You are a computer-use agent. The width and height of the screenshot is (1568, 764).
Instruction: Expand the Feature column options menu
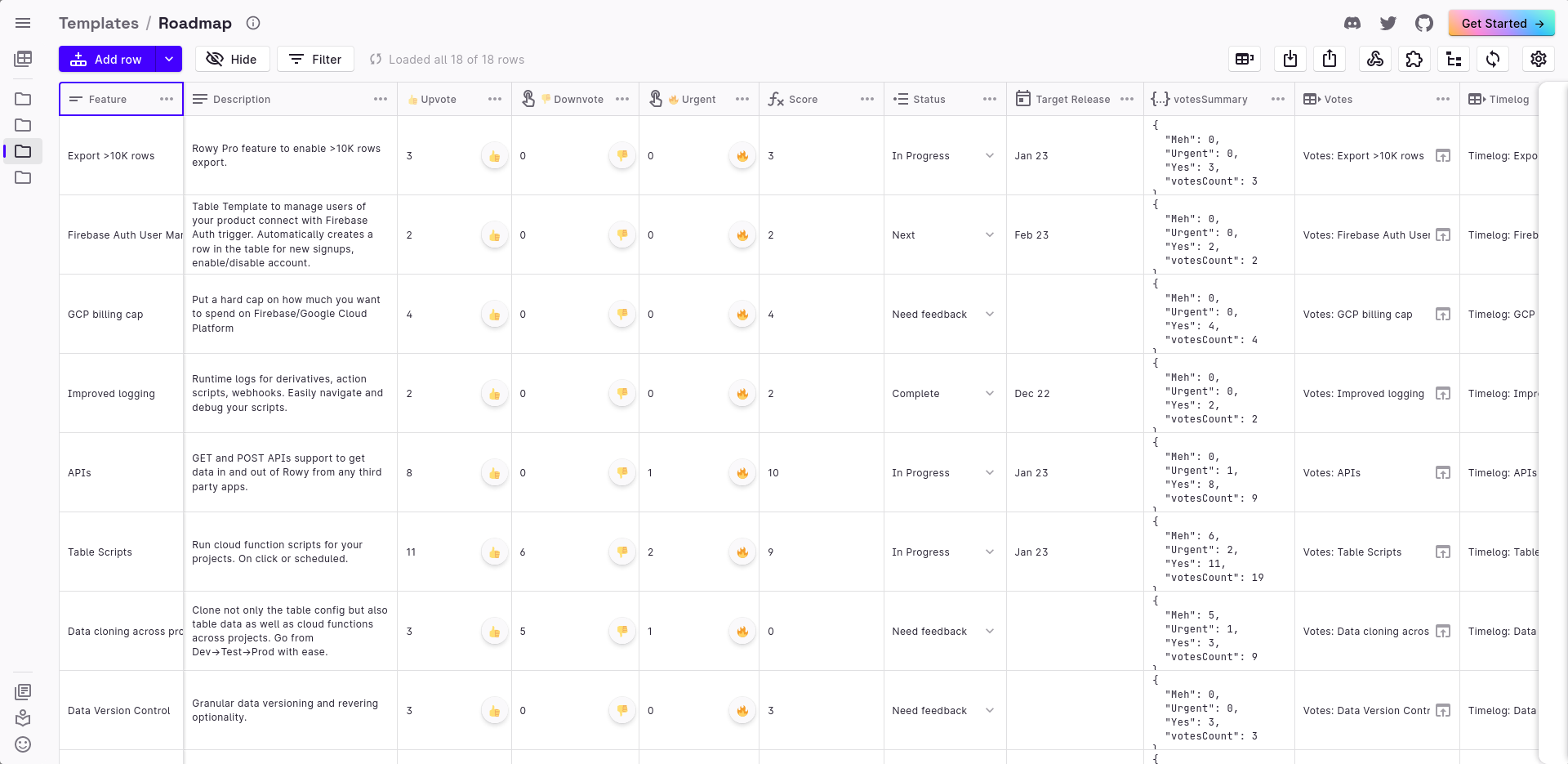(x=167, y=99)
